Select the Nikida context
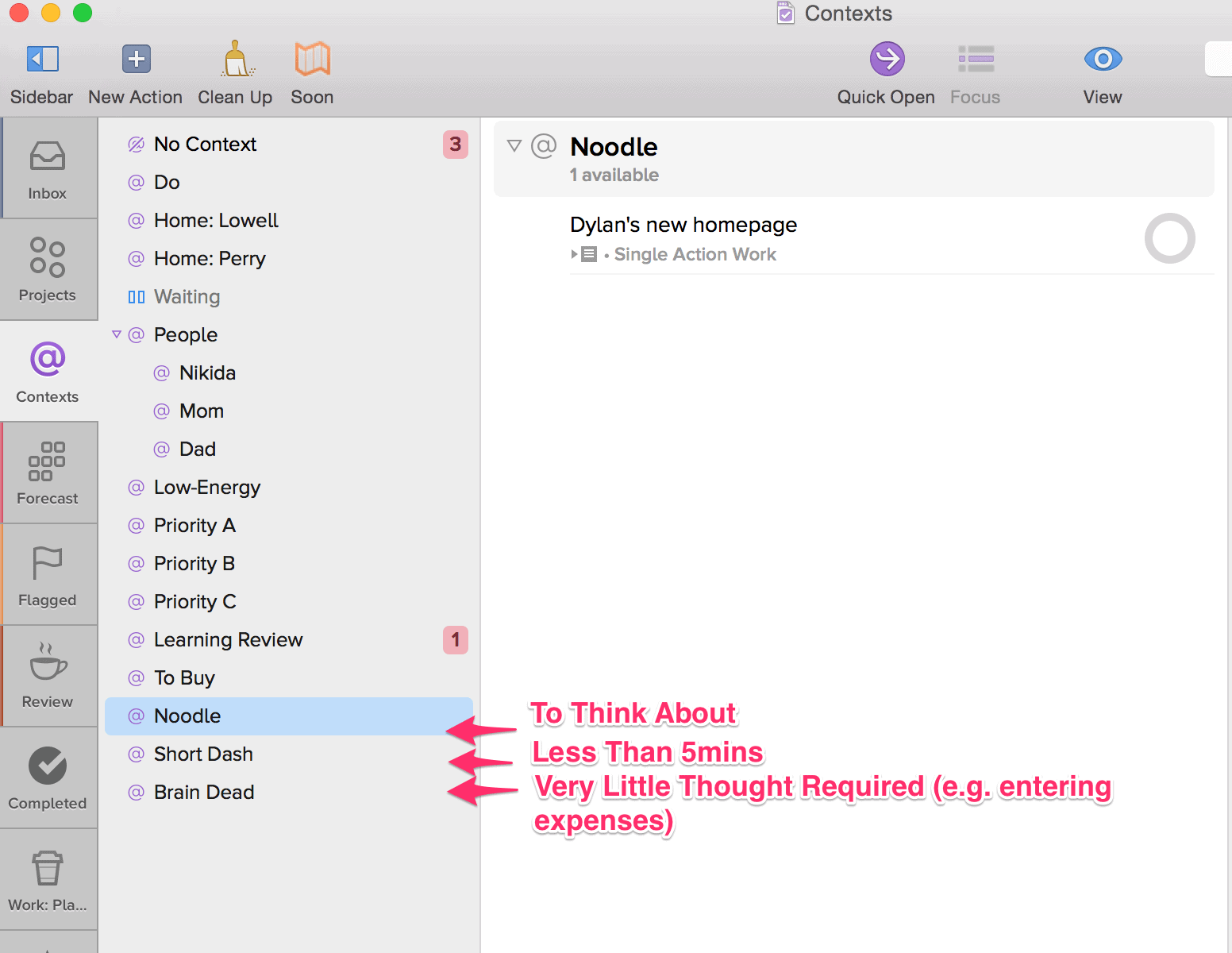This screenshot has width=1232, height=953. pos(289,373)
